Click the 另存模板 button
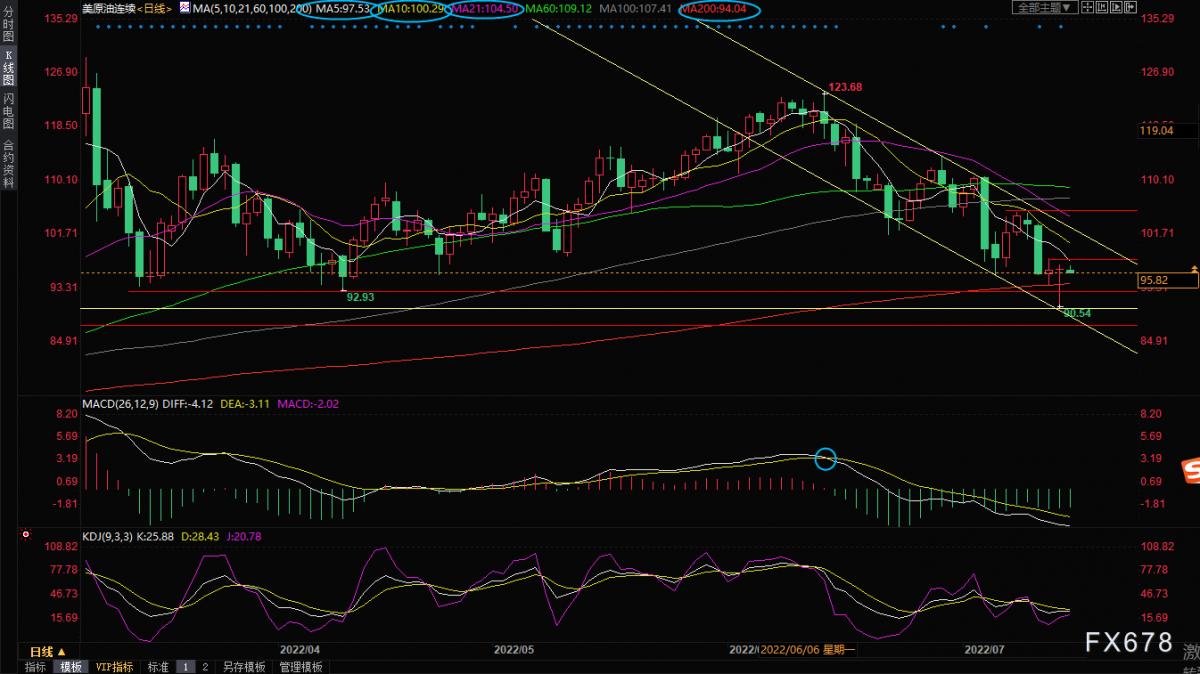Image resolution: width=1200 pixels, height=674 pixels. (x=244, y=667)
